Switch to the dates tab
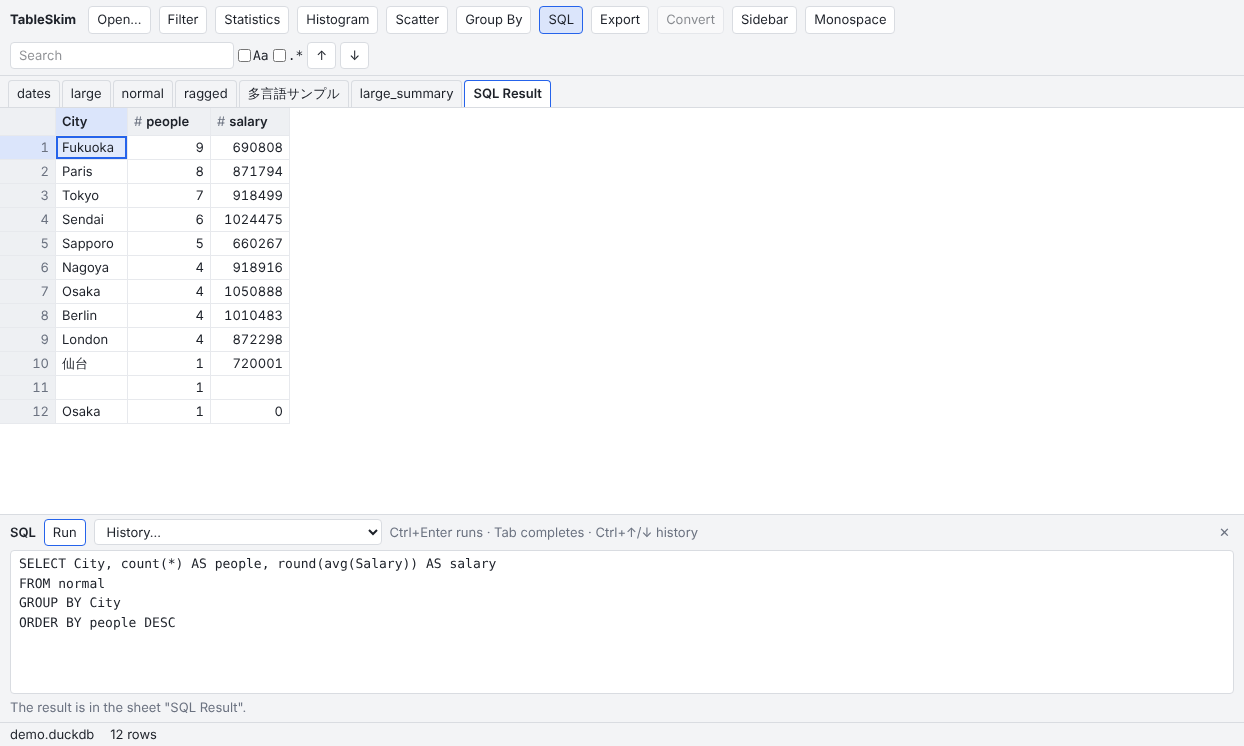Image resolution: width=1244 pixels, height=746 pixels. 34,93
